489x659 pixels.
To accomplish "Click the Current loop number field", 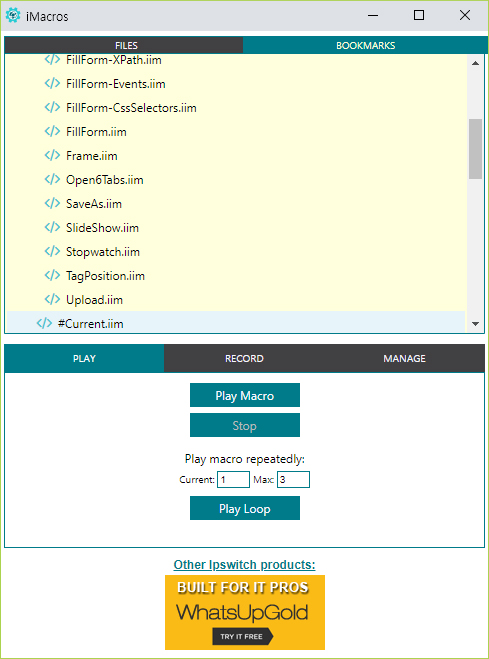I will point(233,480).
